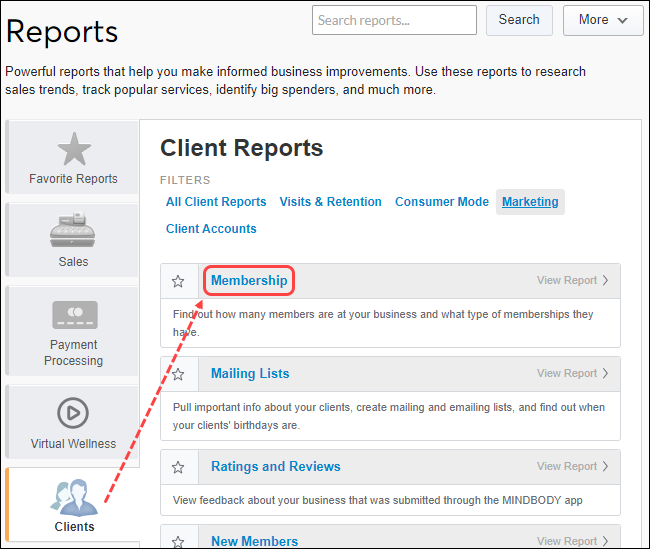The image size is (650, 549).
Task: Click the Clients people icon
Action: click(74, 497)
